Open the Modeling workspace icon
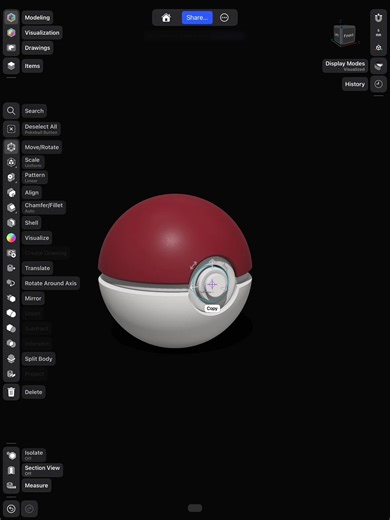390x520 pixels. 11,17
